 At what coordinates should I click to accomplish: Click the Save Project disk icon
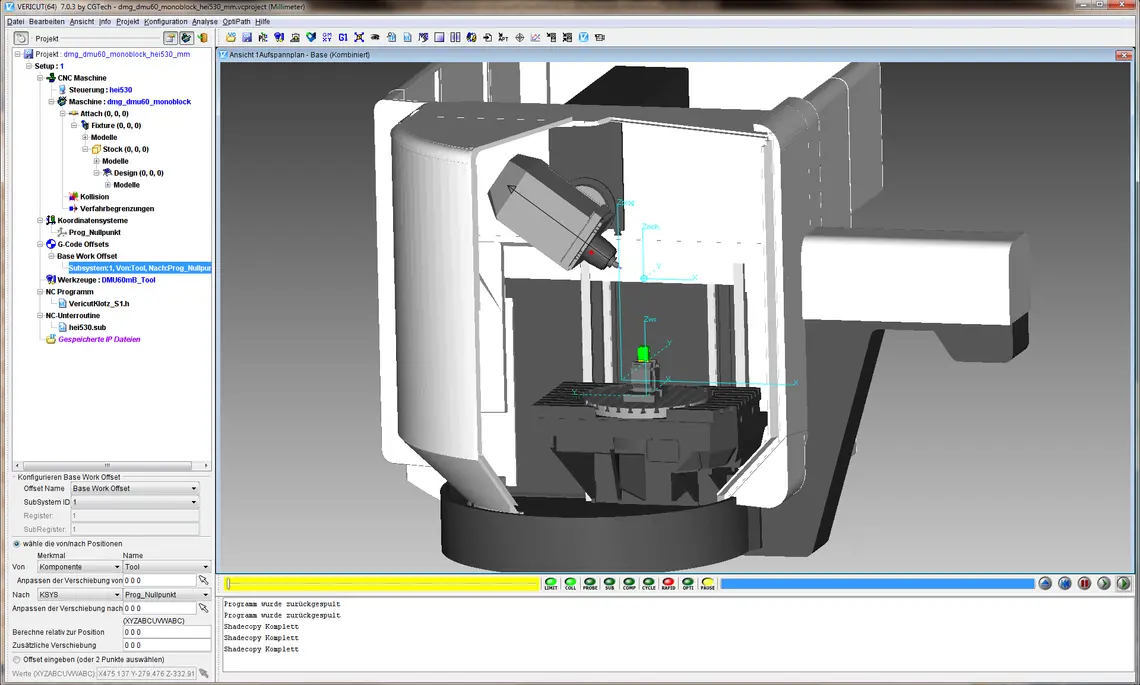tap(246, 38)
